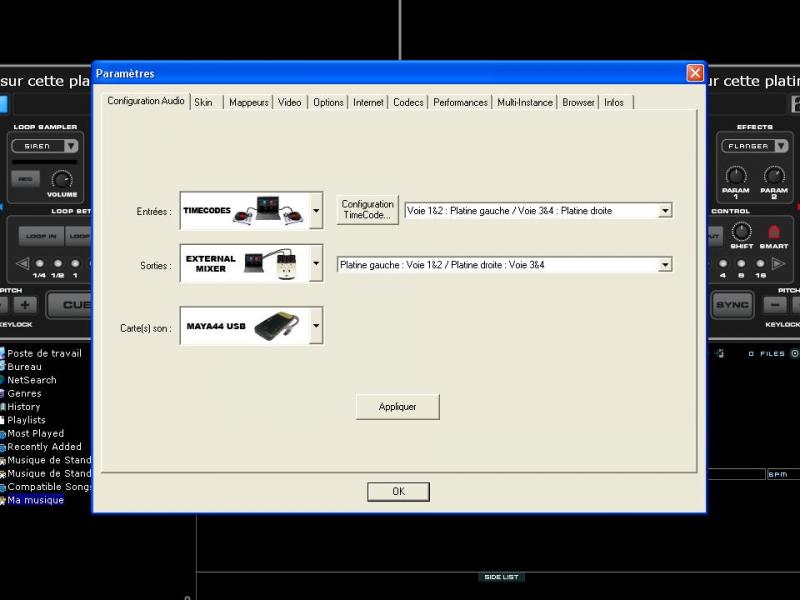Select the Recently Added list
The image size is (800, 600).
[44, 446]
